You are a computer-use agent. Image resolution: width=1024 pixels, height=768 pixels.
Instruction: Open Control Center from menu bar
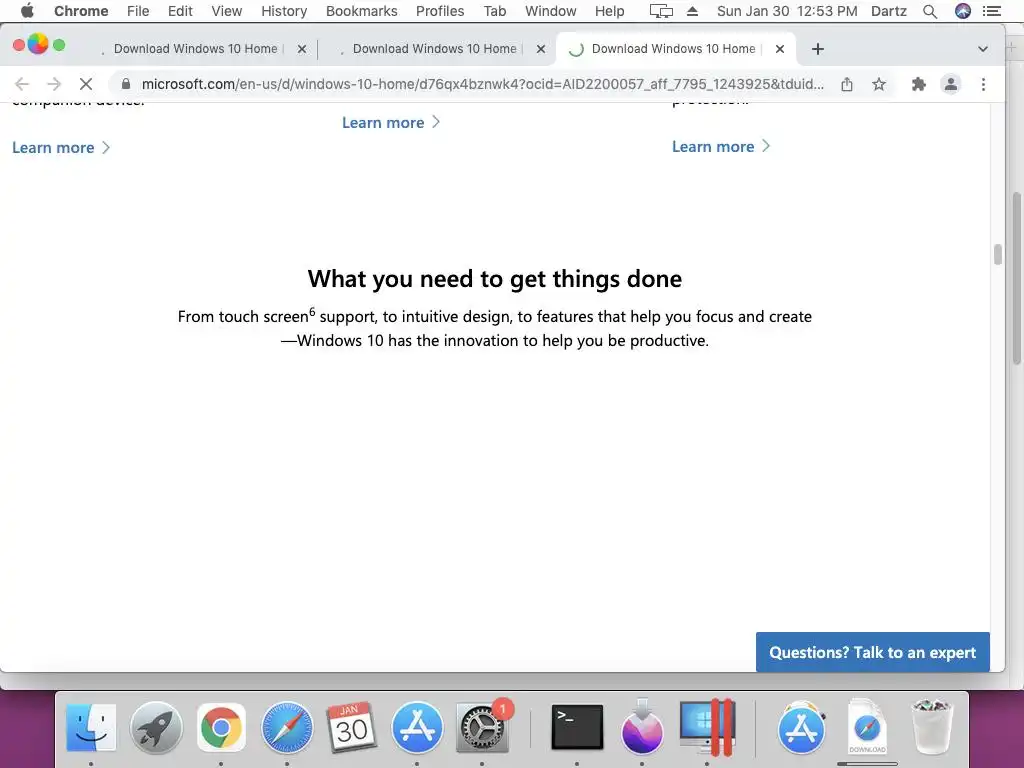[992, 11]
